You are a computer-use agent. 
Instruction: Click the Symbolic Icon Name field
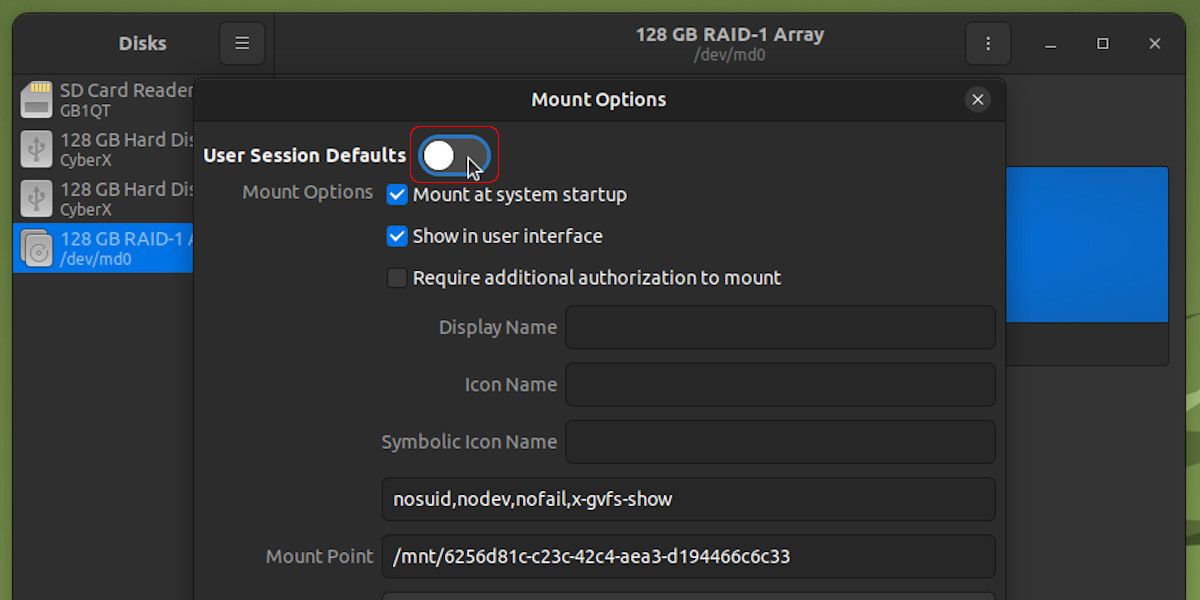(780, 442)
